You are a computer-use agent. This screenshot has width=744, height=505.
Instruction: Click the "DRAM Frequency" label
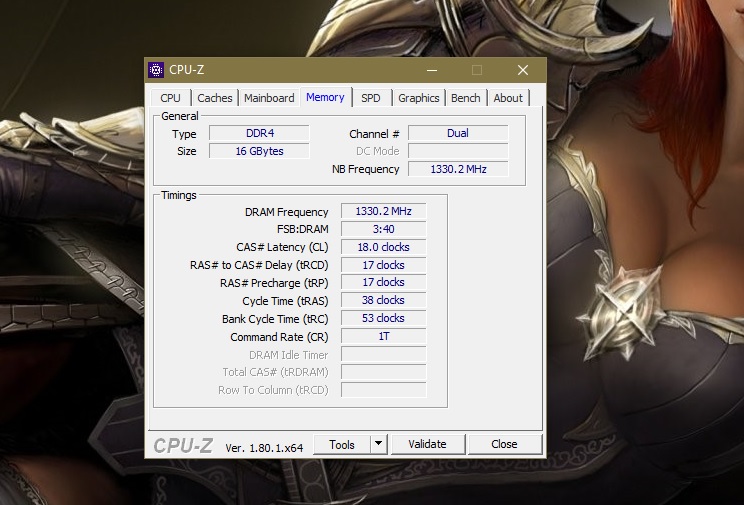pos(287,212)
